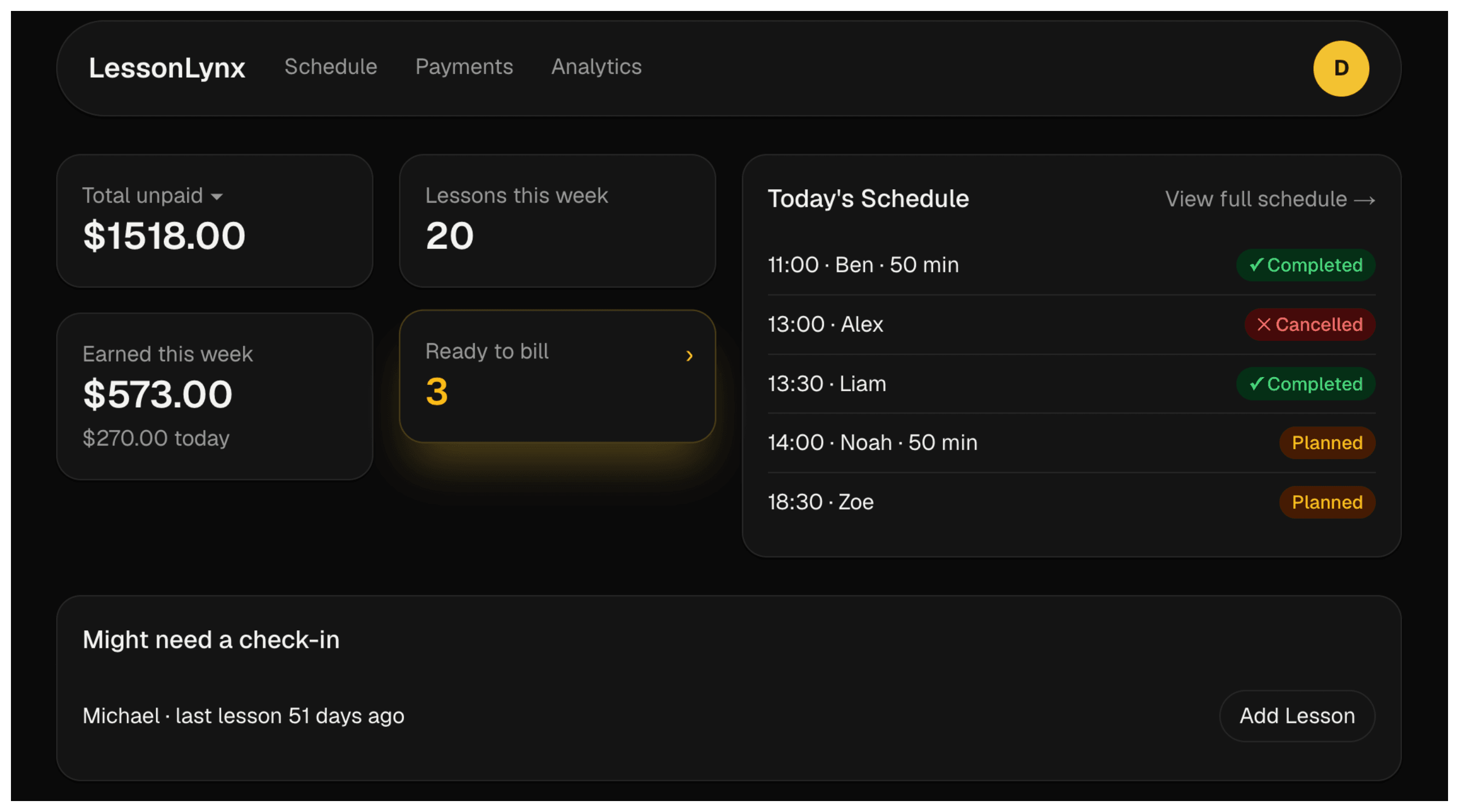Select the 13:00 · Alex lesson row
1459x812 pixels.
[1071, 324]
